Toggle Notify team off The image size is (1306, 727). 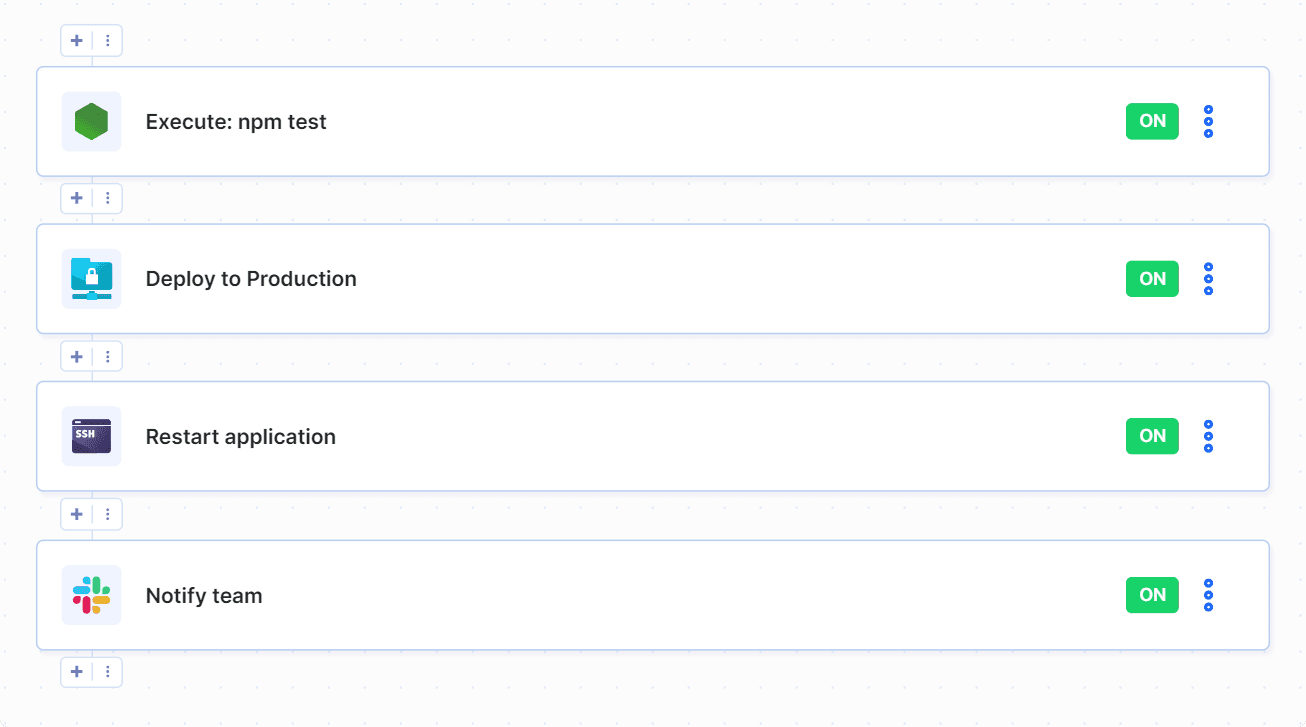tap(1151, 594)
